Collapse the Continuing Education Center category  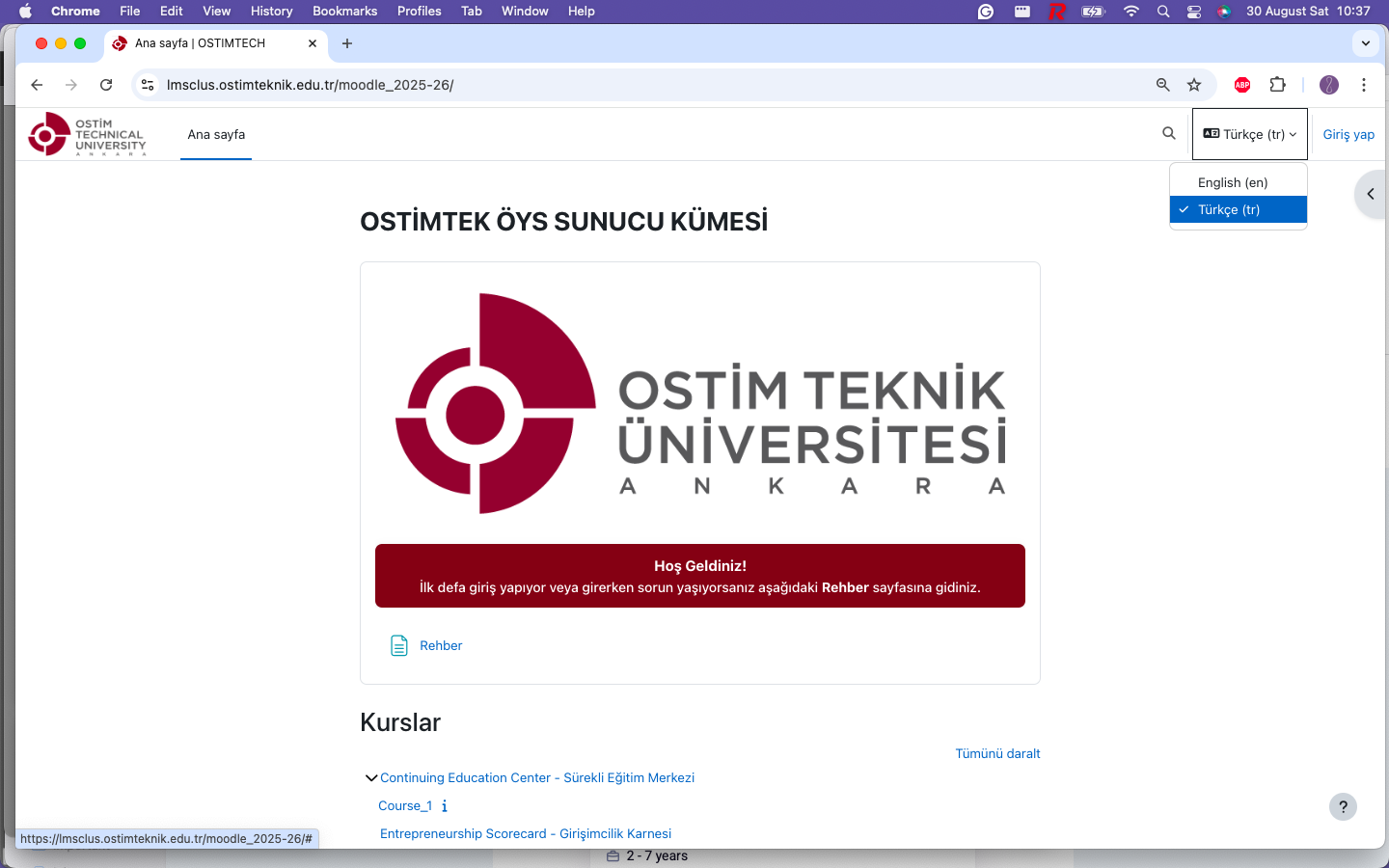(x=370, y=777)
